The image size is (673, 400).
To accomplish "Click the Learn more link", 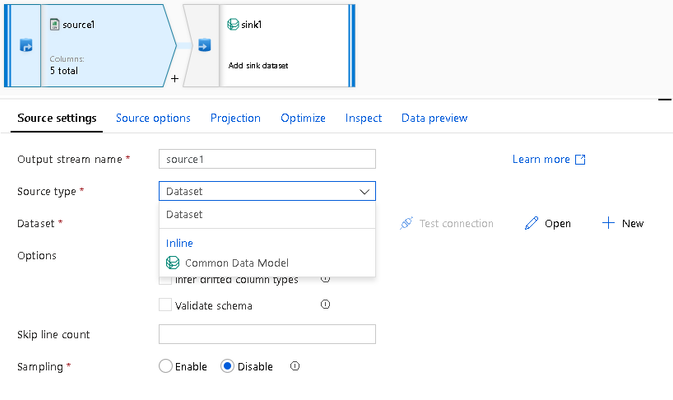I will click(541, 159).
